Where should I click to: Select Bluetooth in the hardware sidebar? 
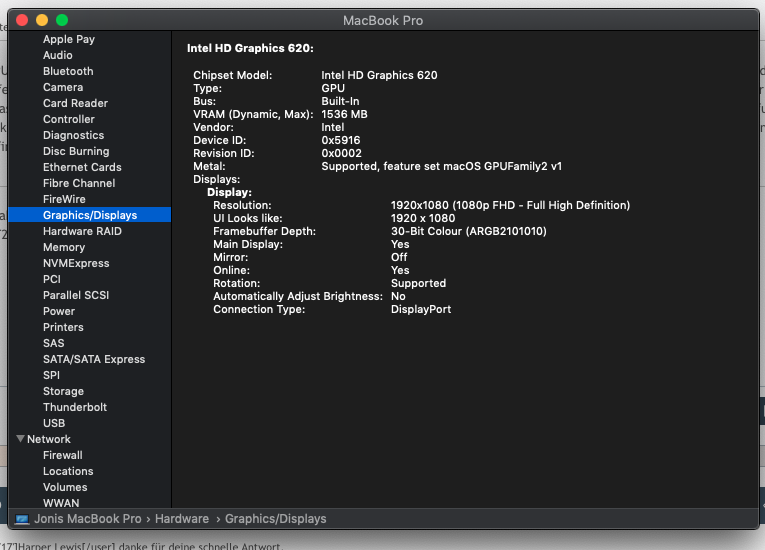click(68, 71)
